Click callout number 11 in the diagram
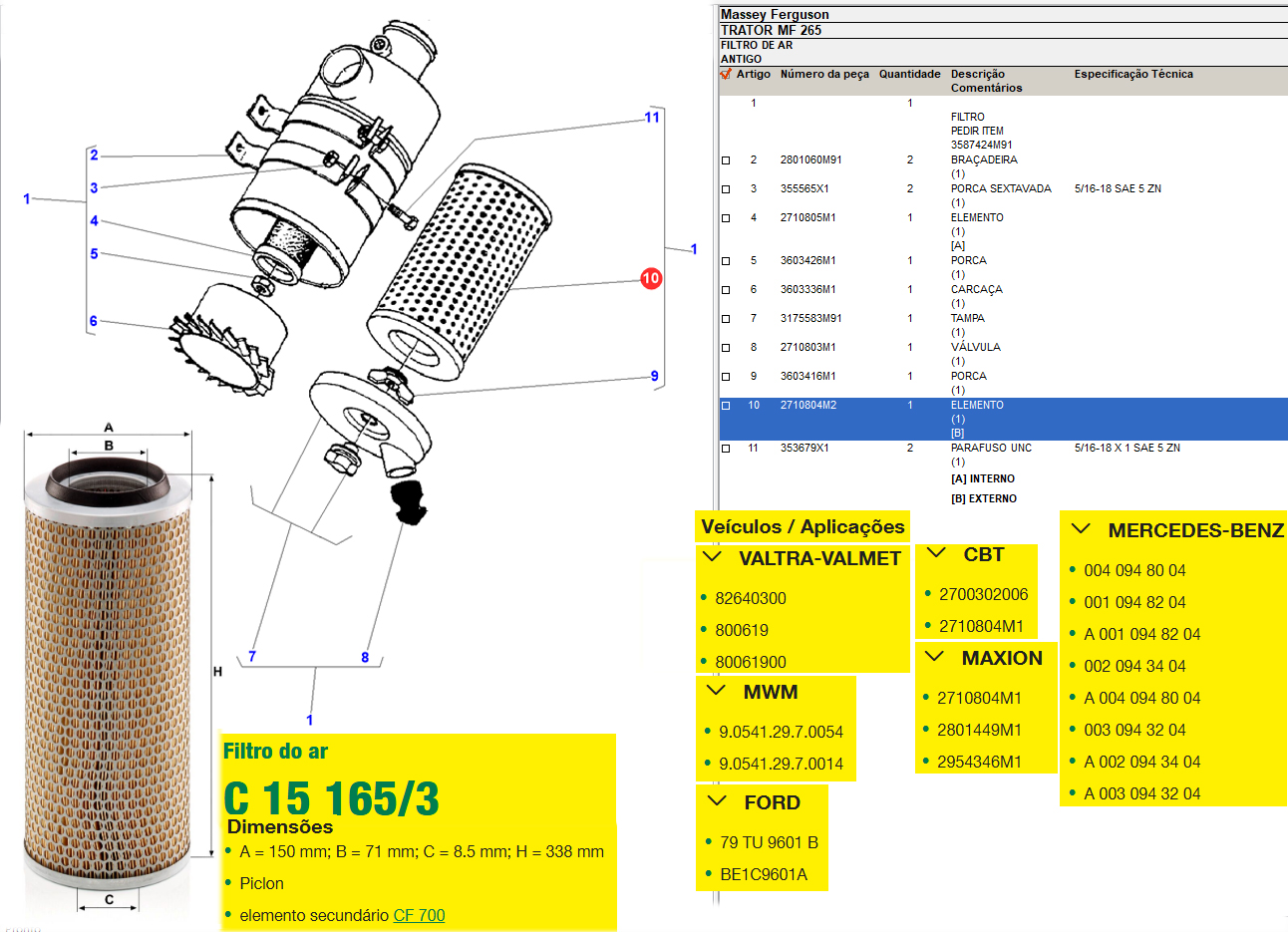The height and width of the screenshot is (932, 1288). coord(652,118)
